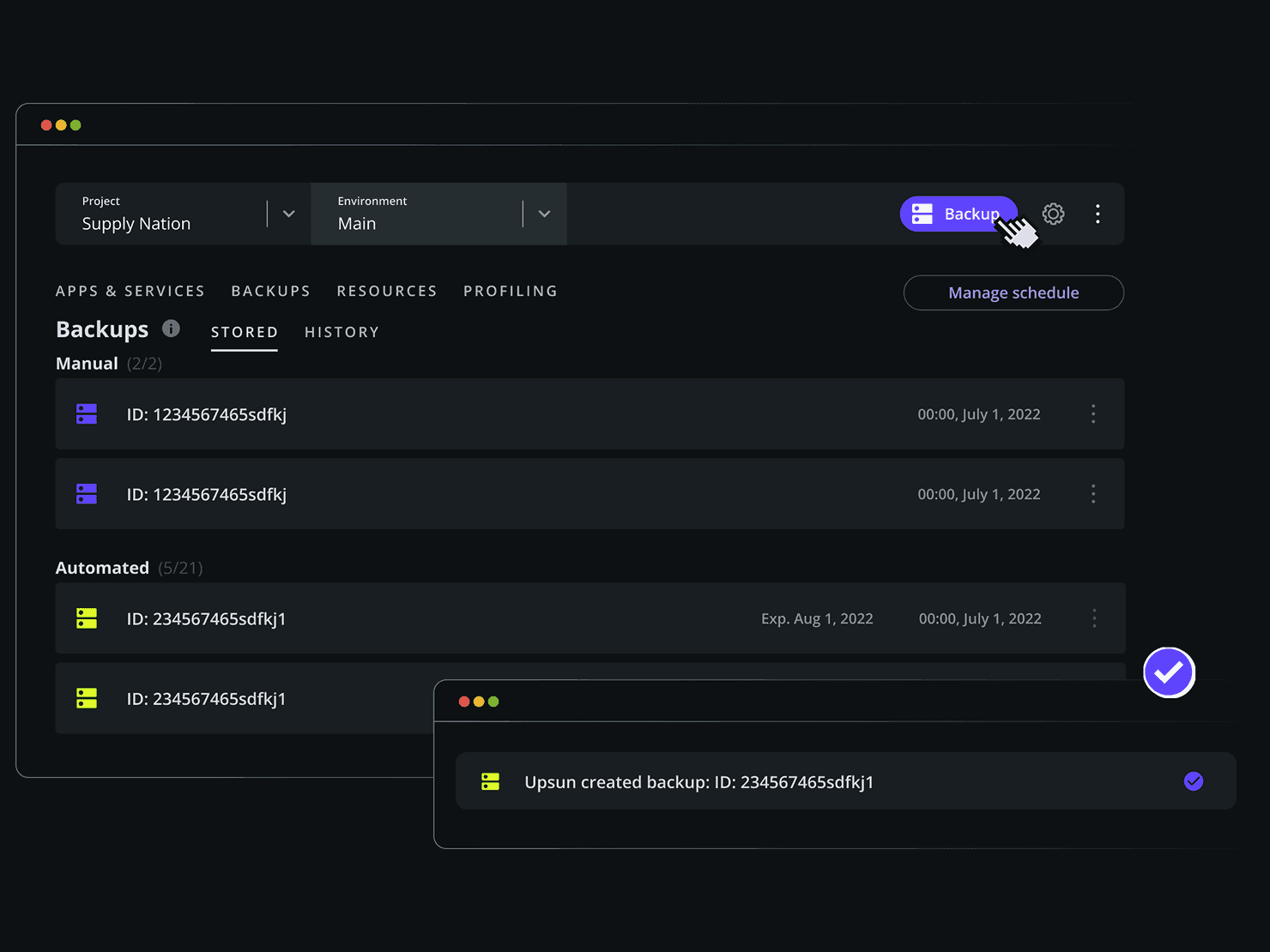
Task: Click purple server icon of first manual backup
Action: click(87, 414)
